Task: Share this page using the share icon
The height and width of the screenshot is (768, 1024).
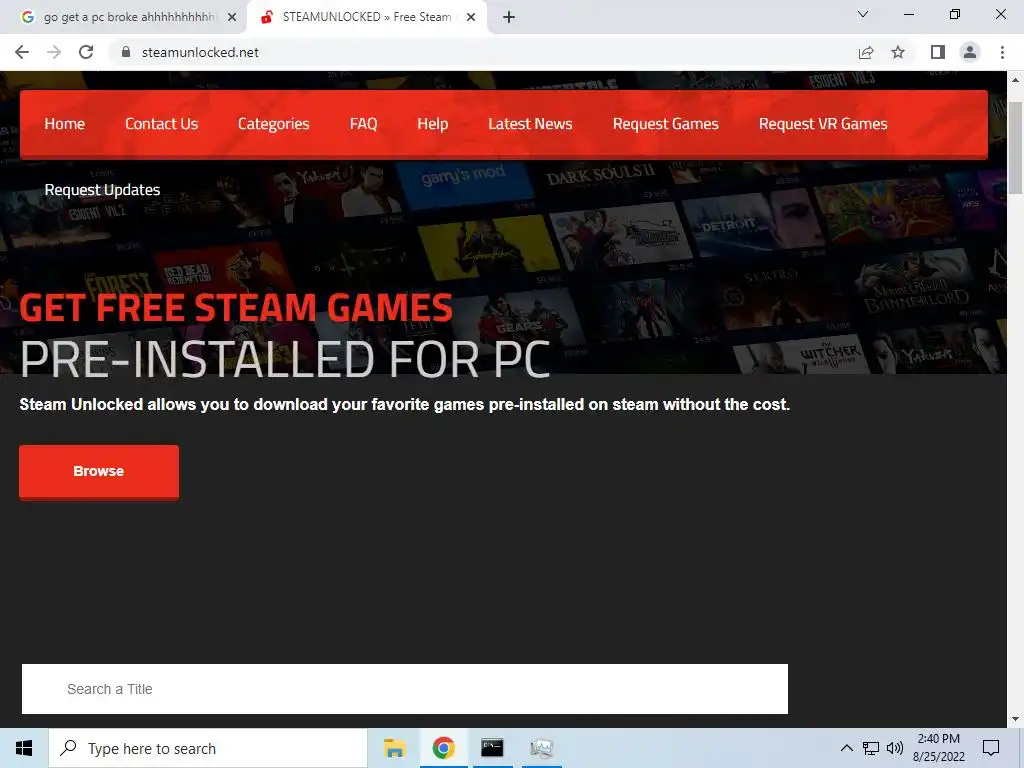Action: click(x=866, y=52)
